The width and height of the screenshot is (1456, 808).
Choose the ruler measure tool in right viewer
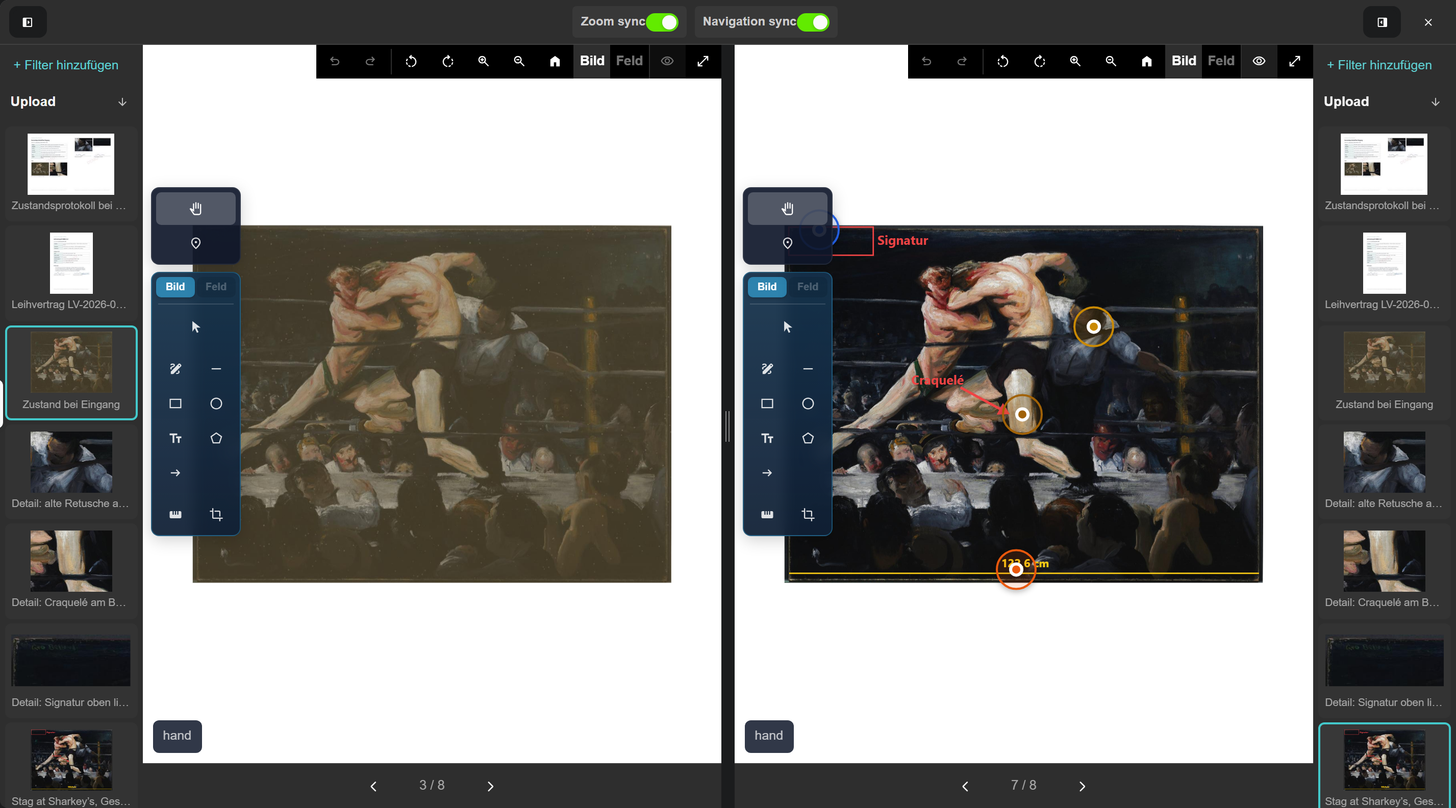click(x=767, y=515)
